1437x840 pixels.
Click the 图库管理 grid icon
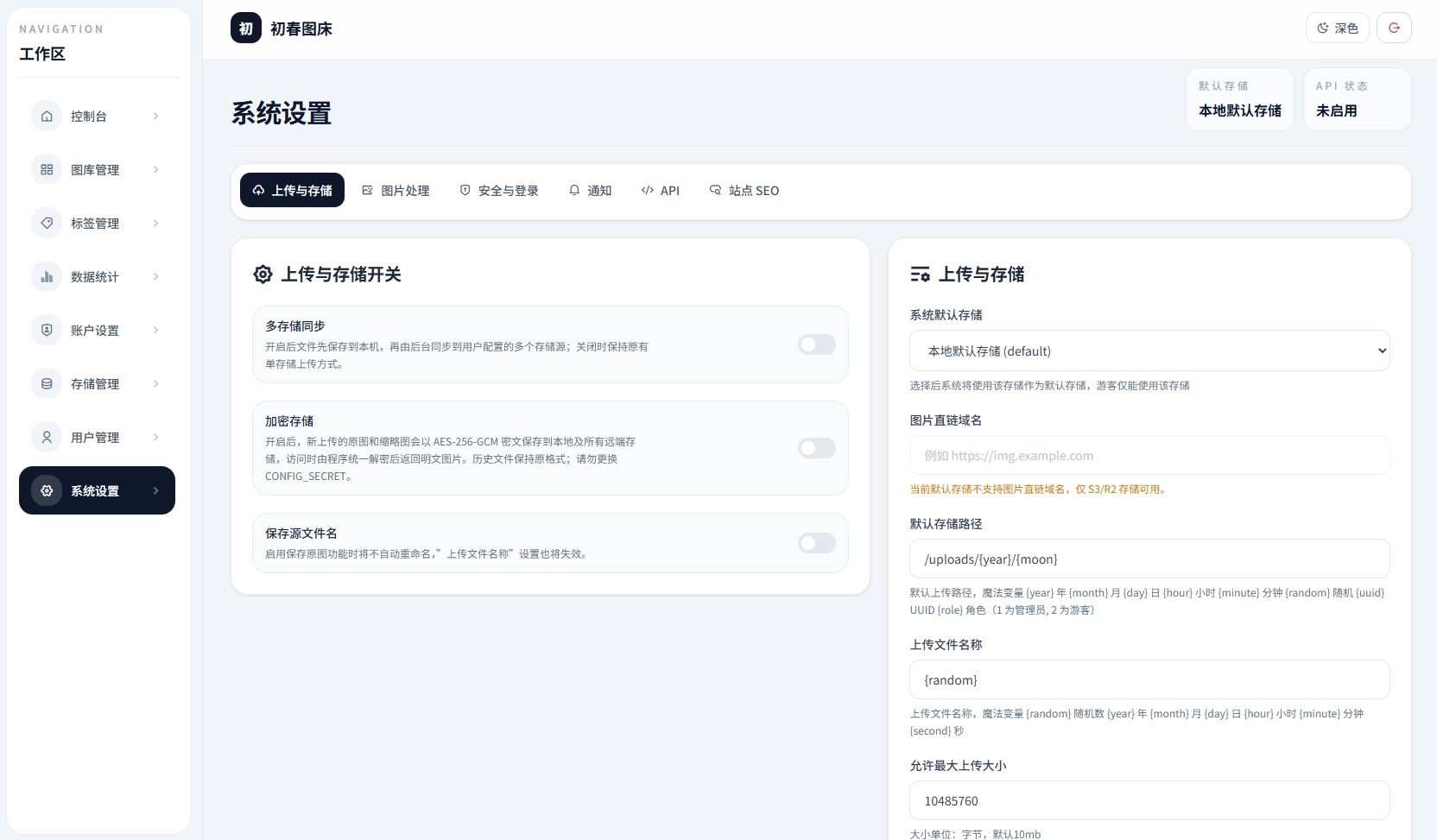[47, 169]
